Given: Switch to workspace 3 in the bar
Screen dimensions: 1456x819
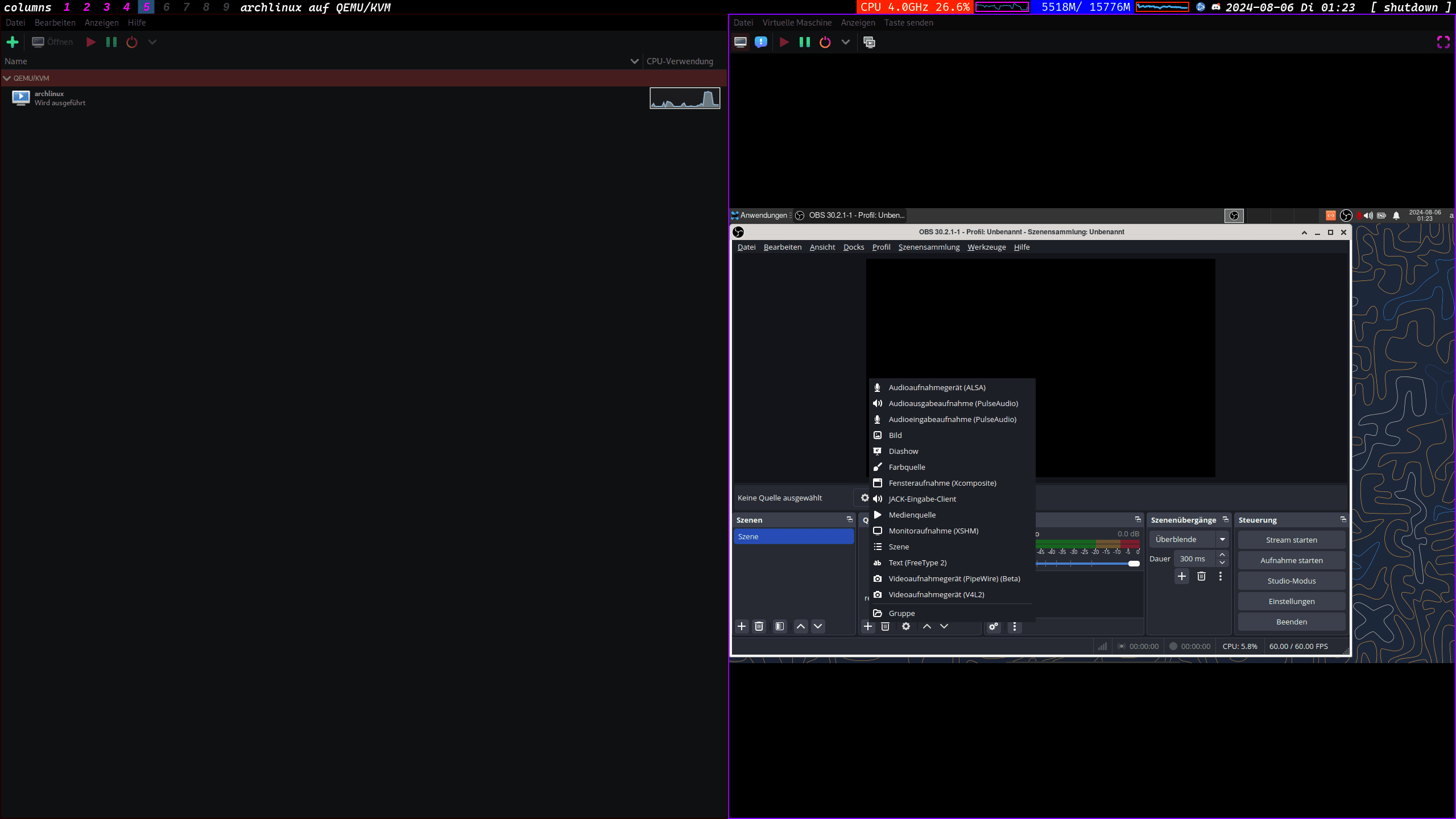Looking at the screenshot, I should coord(106,7).
